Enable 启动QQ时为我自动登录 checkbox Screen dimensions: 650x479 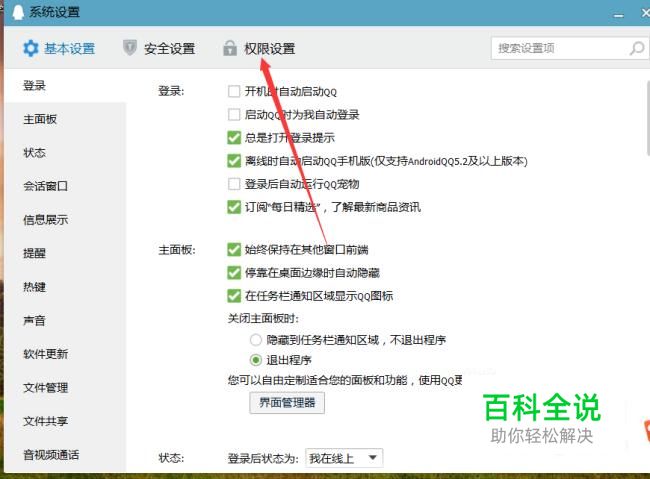[x=234, y=114]
